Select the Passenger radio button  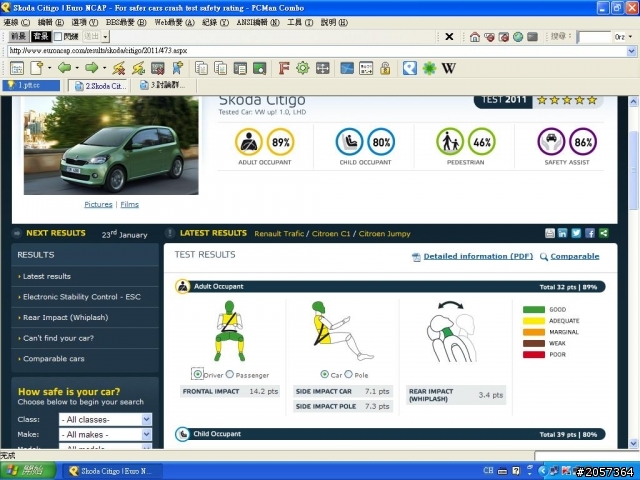click(x=230, y=374)
